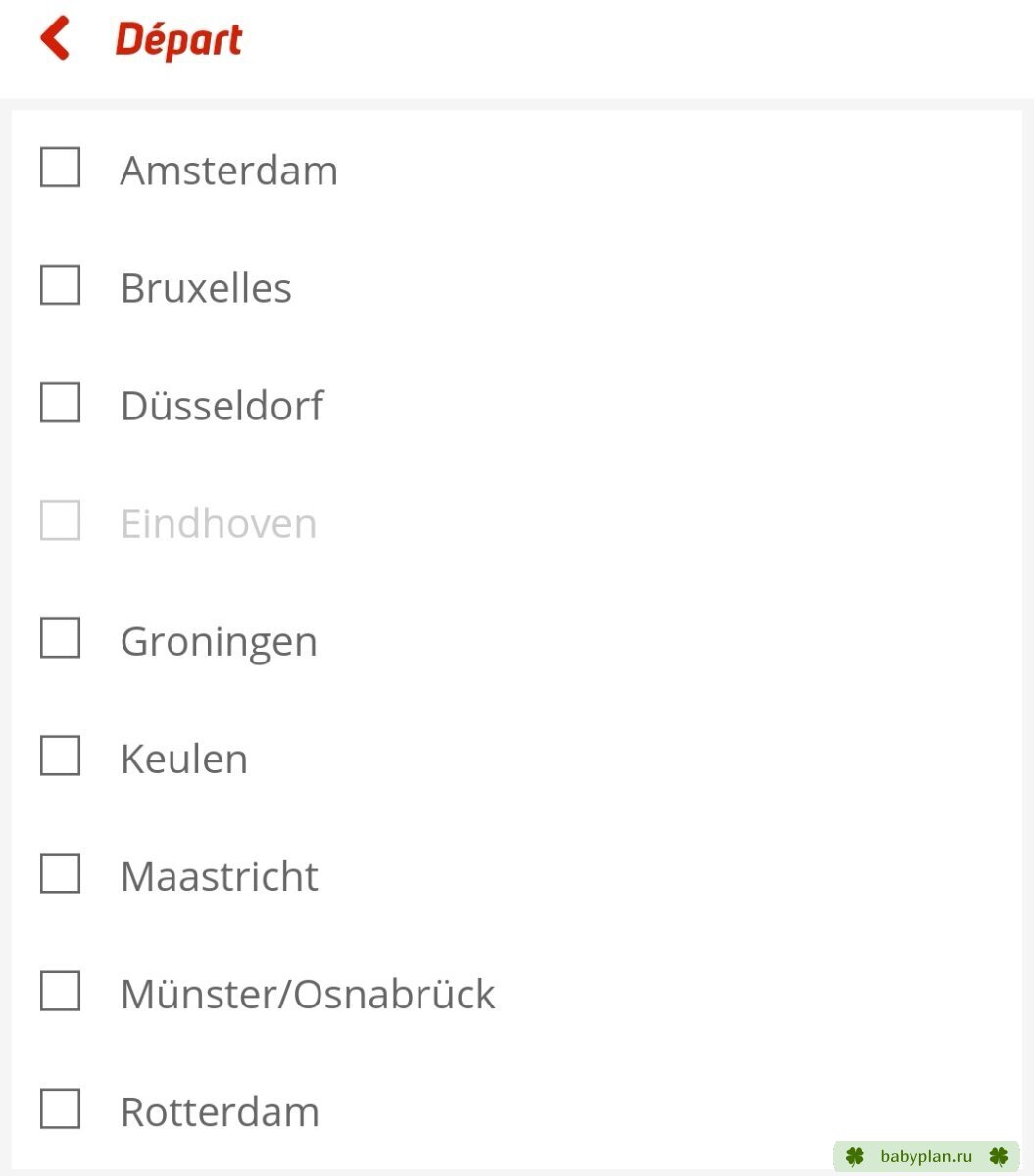
Task: Check the Münster/Osnabrück box
Action: (x=60, y=990)
